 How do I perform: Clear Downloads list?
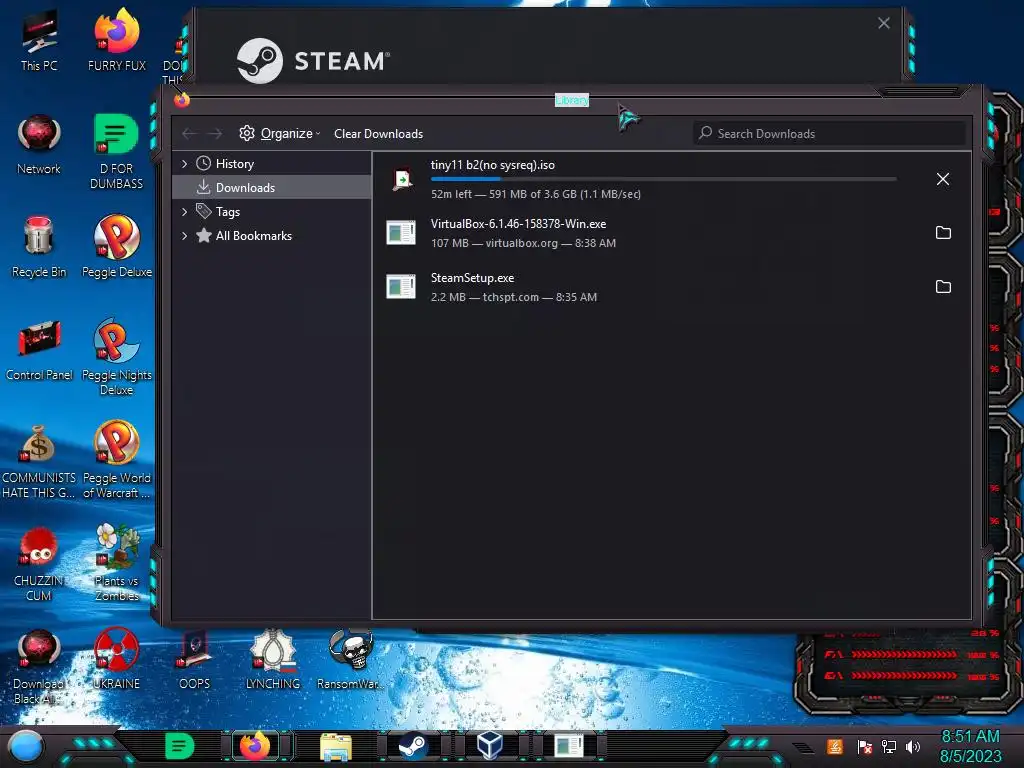pos(379,134)
